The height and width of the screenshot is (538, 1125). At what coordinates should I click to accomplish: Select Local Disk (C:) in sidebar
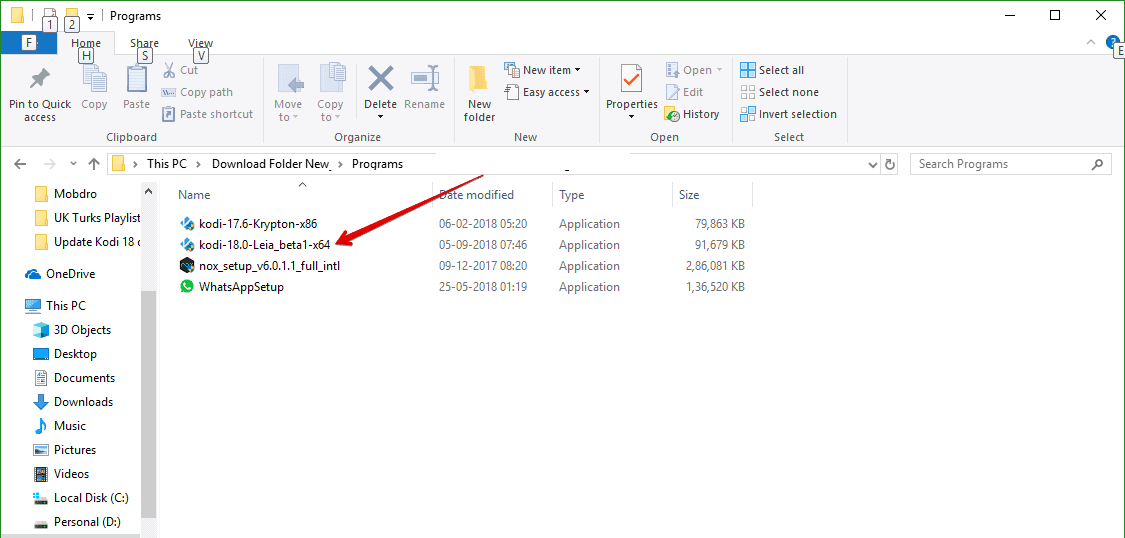click(91, 498)
